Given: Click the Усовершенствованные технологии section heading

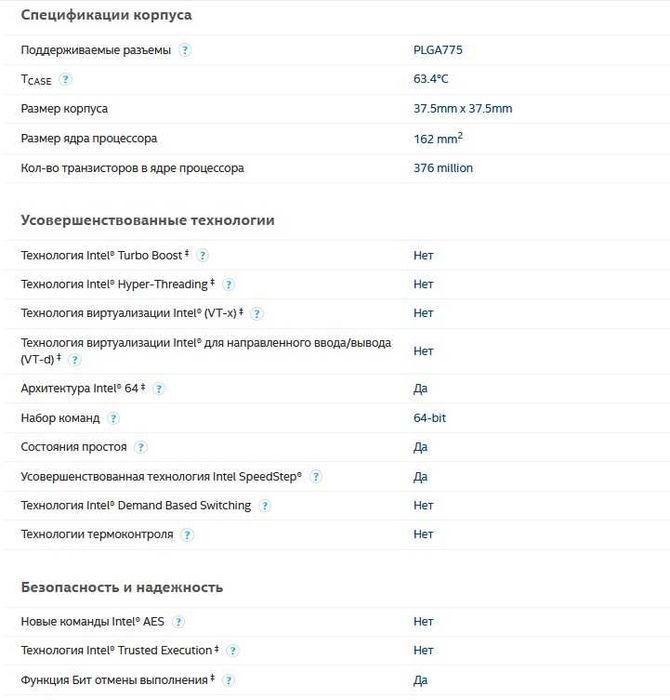Looking at the screenshot, I should point(147,220).
